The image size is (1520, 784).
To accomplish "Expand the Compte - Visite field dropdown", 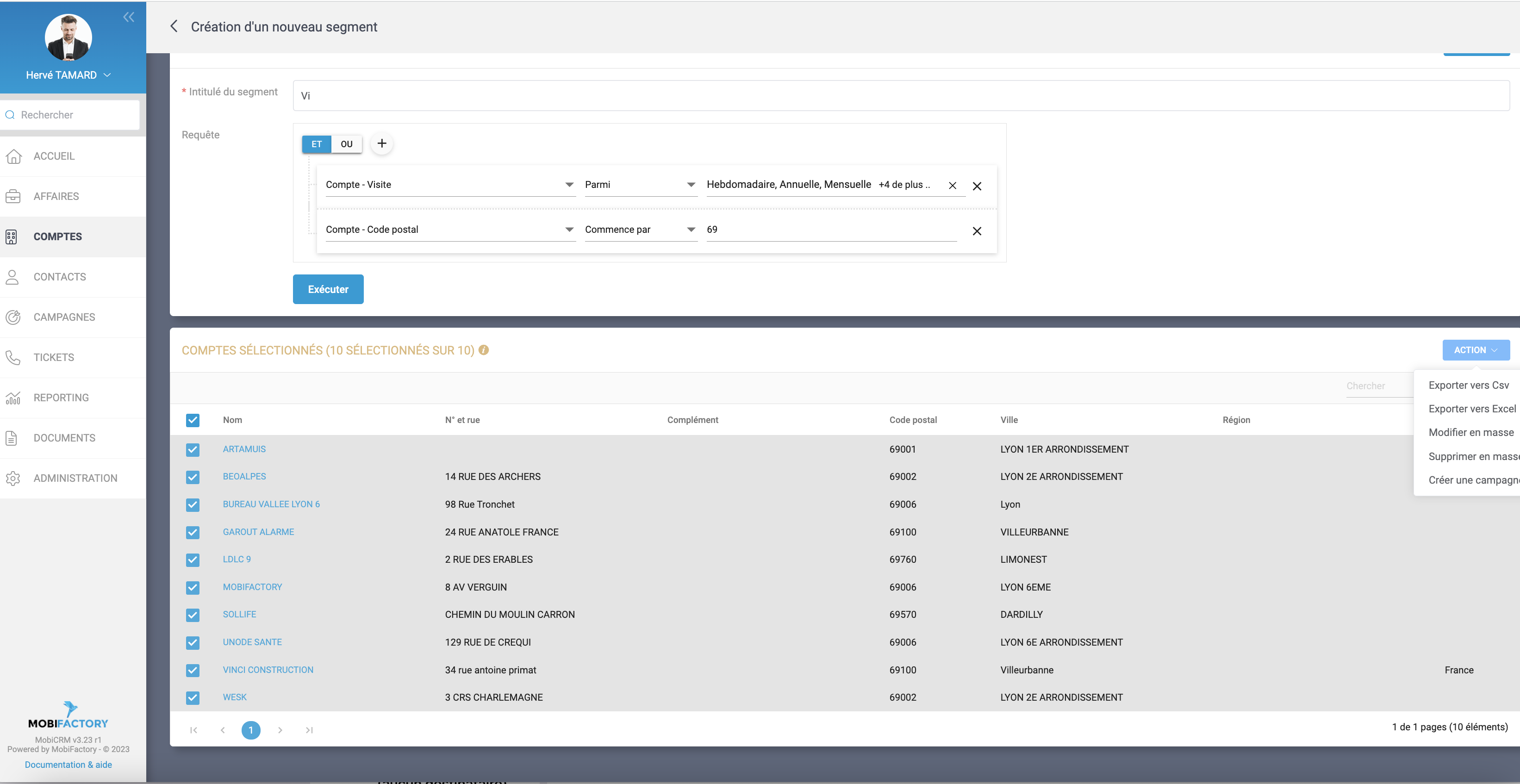I will point(569,185).
